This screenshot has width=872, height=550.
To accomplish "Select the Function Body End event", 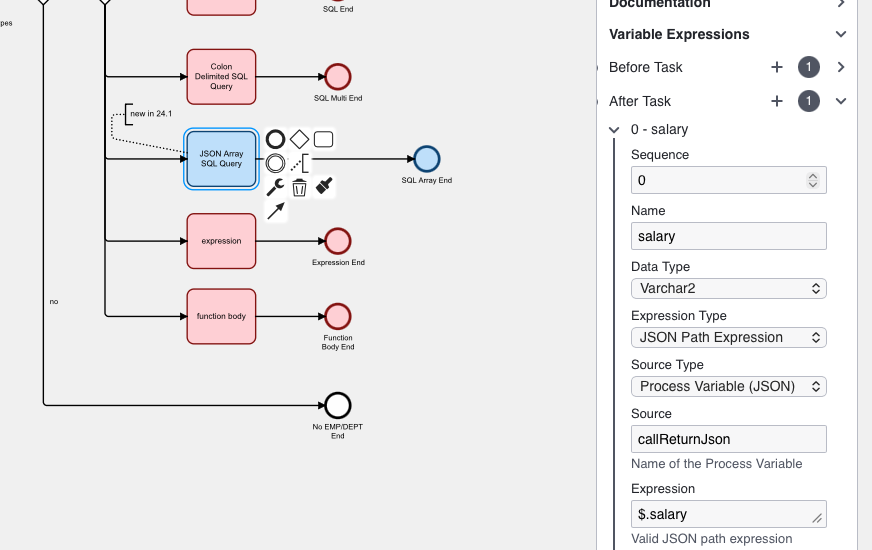I will tap(338, 316).
